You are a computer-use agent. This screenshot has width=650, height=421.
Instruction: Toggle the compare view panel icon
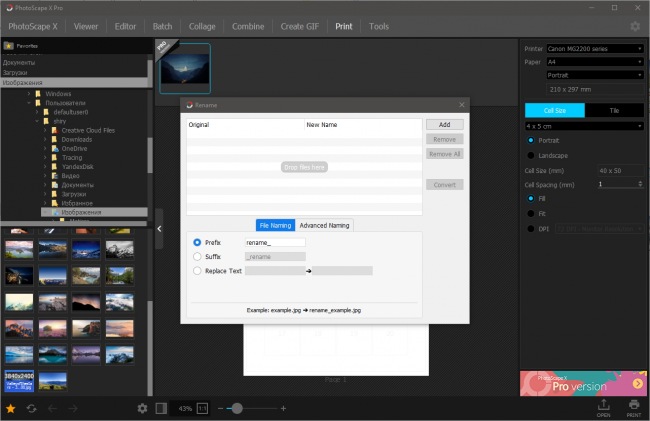[x=161, y=409]
